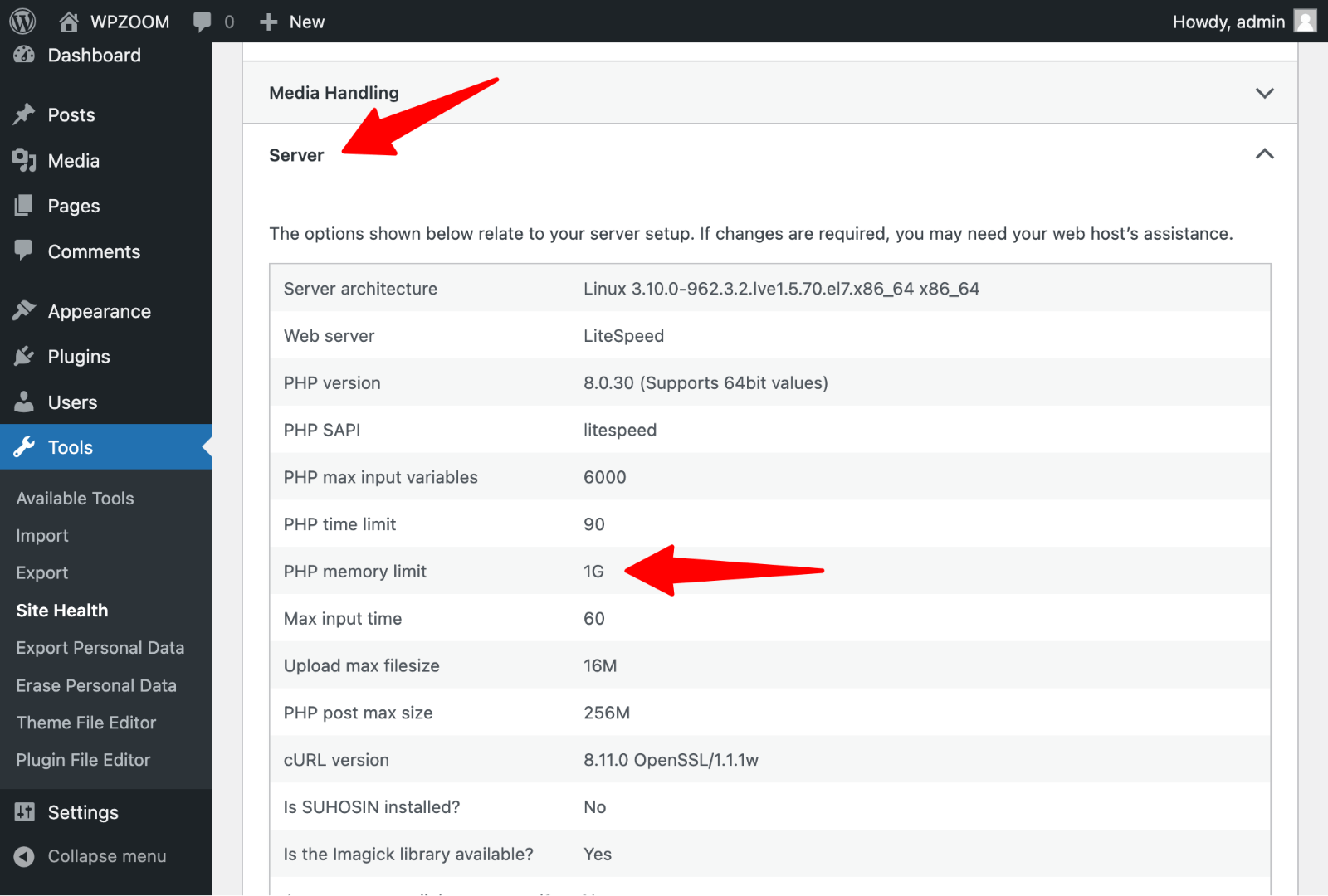
Task: Toggle the Server accordion heading
Action: click(x=296, y=155)
